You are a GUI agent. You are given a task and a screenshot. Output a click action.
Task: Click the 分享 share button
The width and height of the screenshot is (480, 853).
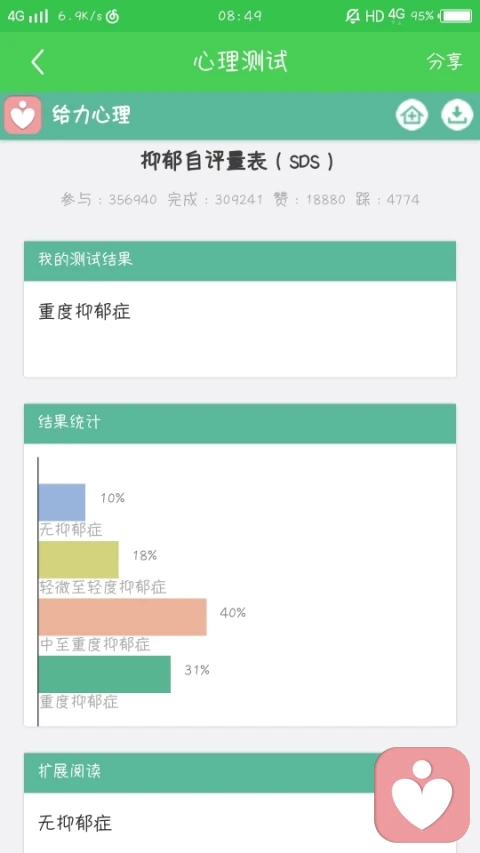click(x=445, y=62)
